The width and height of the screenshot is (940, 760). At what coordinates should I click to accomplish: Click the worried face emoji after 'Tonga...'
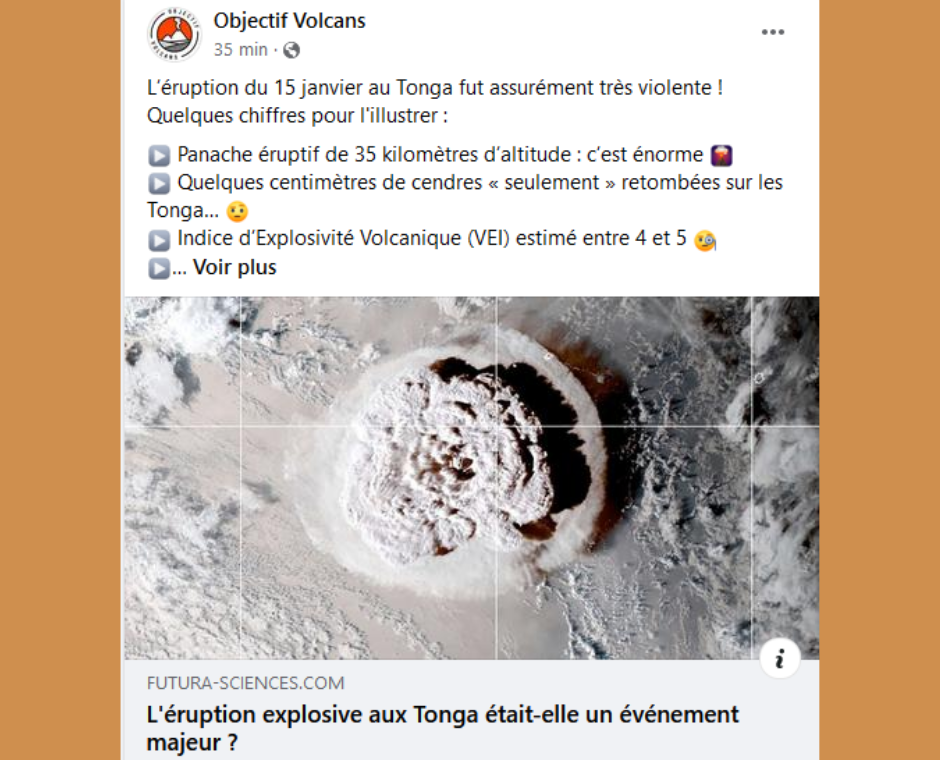pos(237,211)
